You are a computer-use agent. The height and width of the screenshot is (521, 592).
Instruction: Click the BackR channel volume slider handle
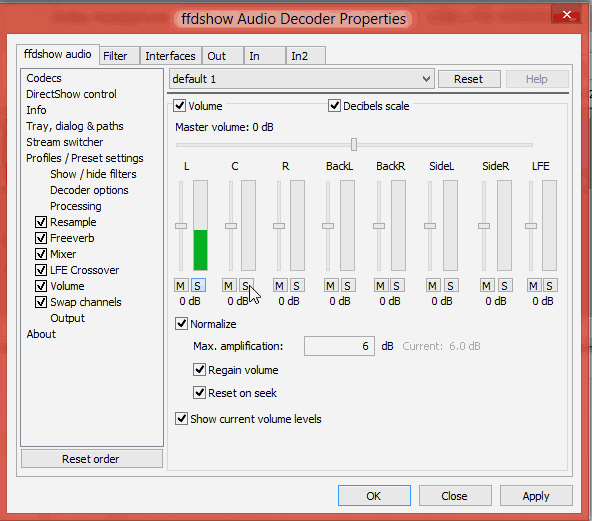[379, 226]
